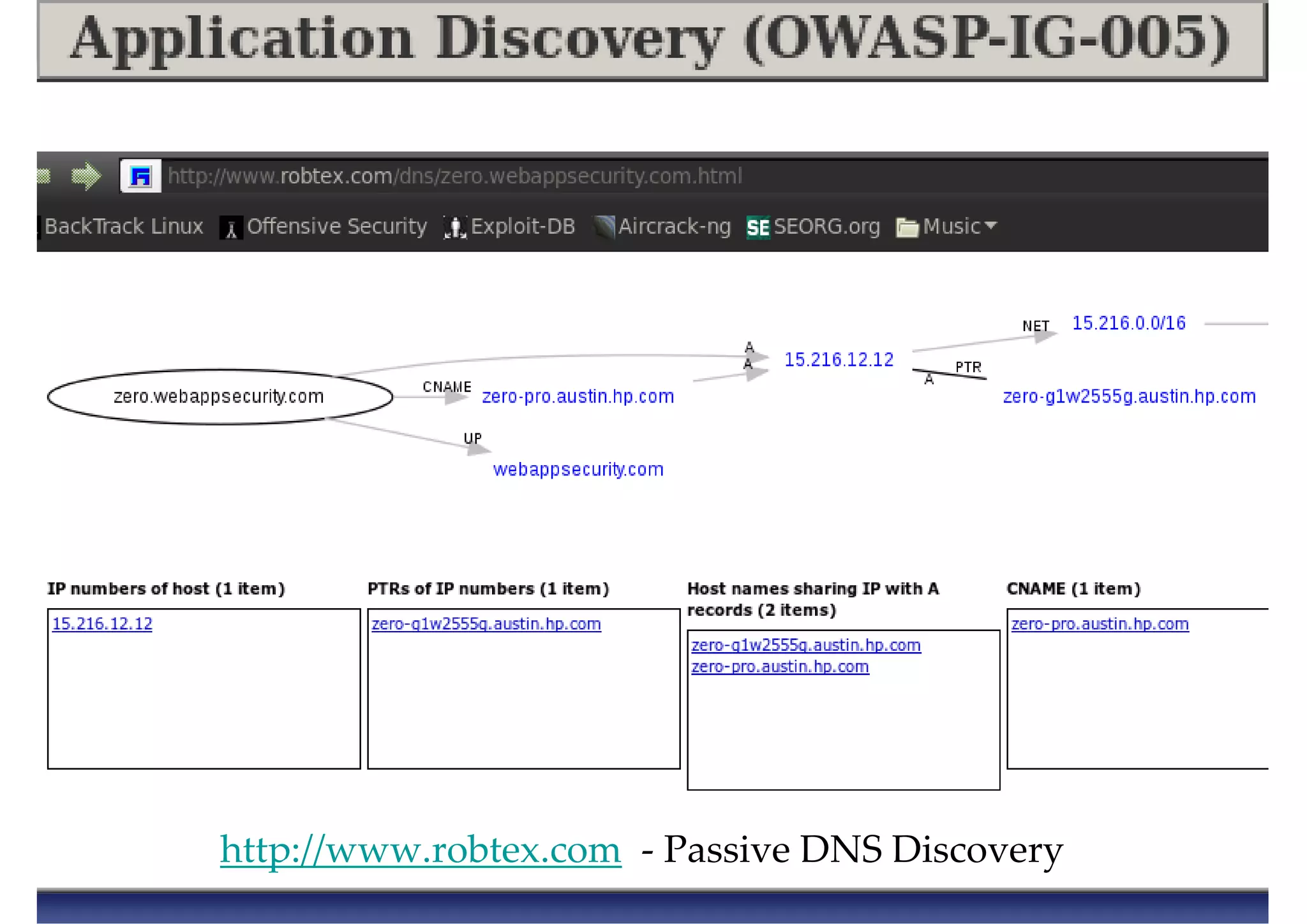The height and width of the screenshot is (924, 1307).
Task: Click the PTR edge label in graph
Action: [x=968, y=368]
